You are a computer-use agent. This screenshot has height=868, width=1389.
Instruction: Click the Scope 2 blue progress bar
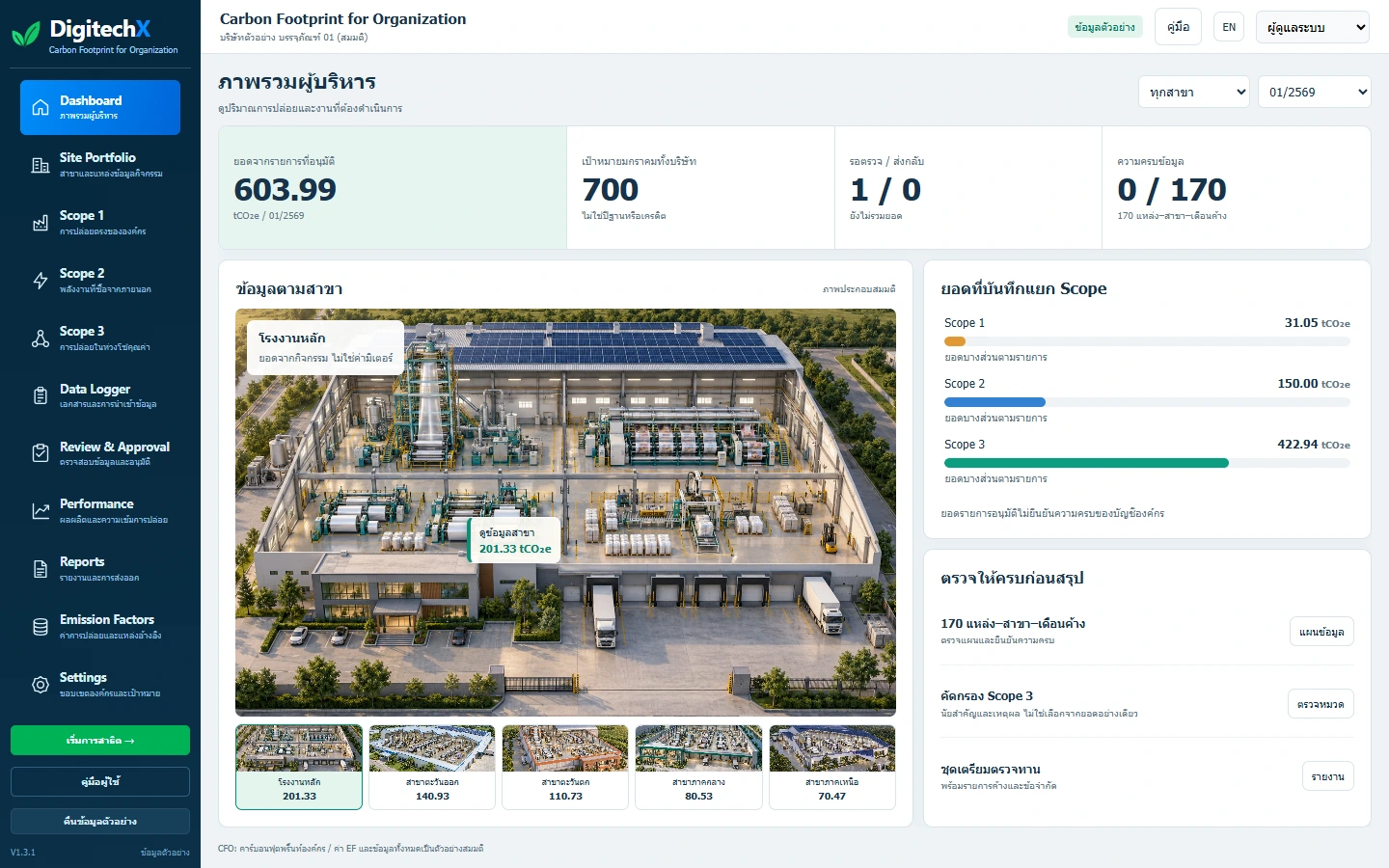click(994, 402)
